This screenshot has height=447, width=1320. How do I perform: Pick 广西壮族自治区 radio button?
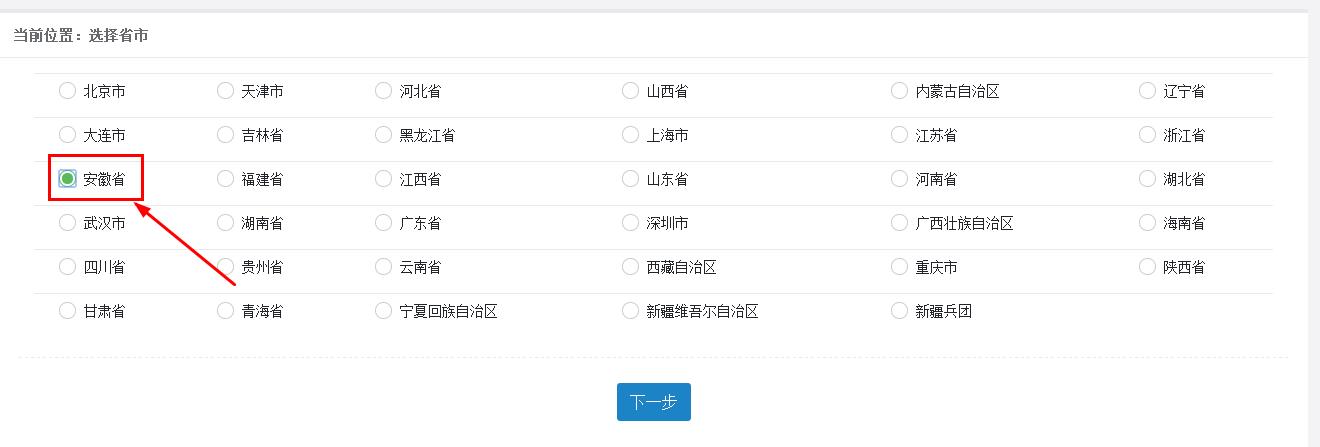[899, 223]
